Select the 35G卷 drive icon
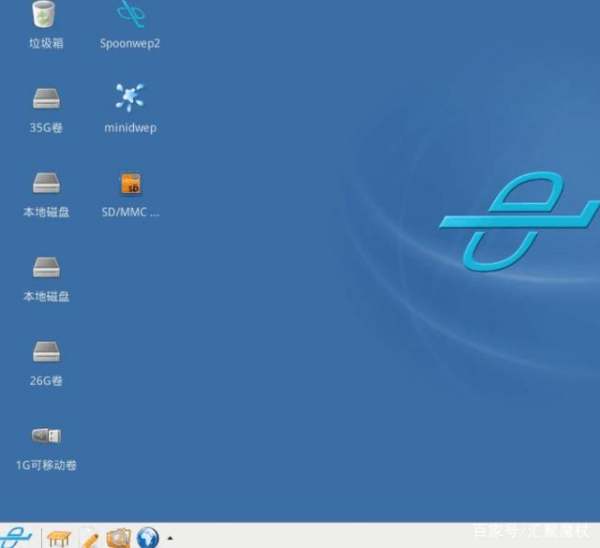The height and width of the screenshot is (548, 600). (46, 98)
